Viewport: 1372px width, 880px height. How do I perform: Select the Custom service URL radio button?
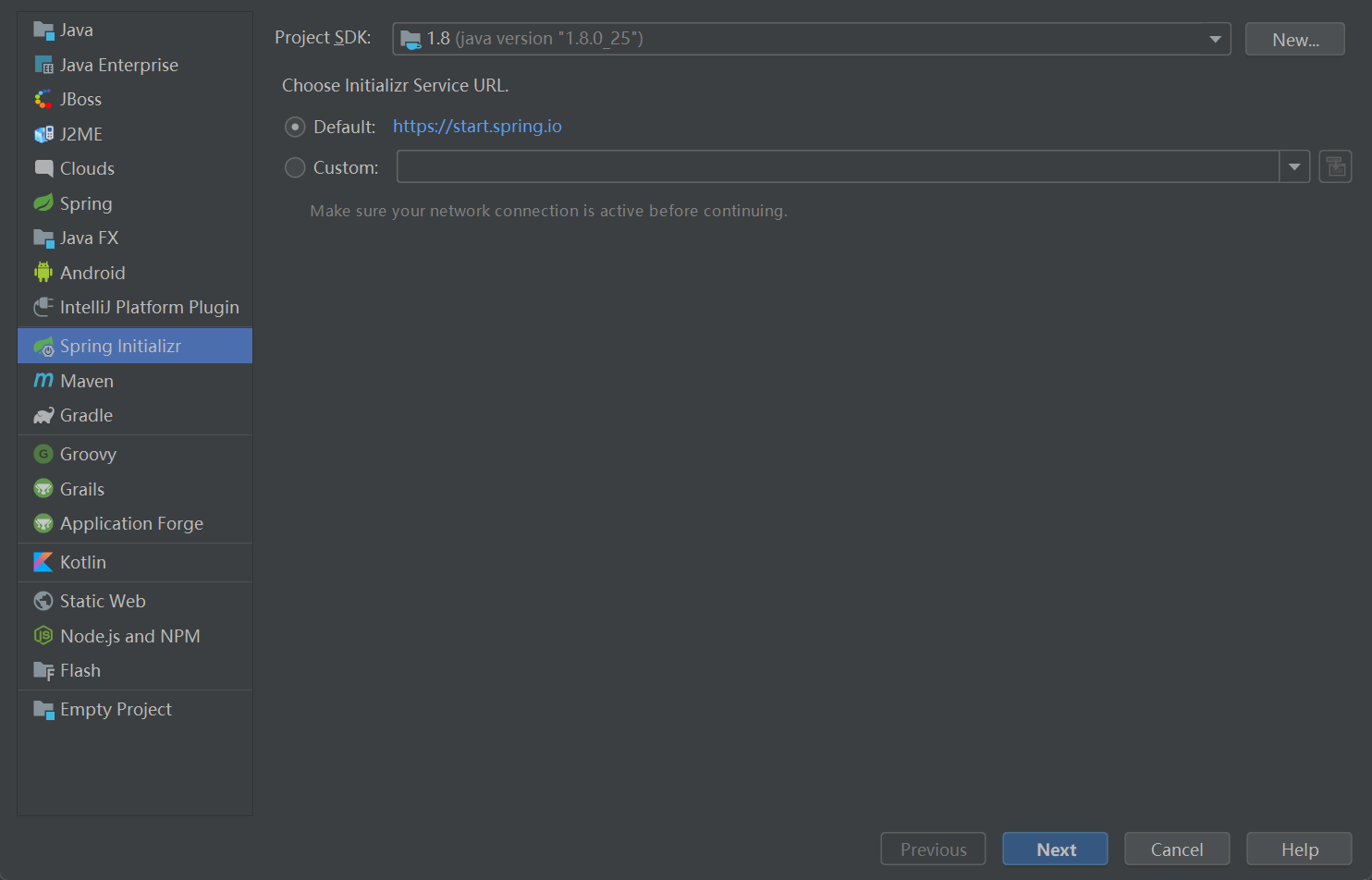(295, 167)
